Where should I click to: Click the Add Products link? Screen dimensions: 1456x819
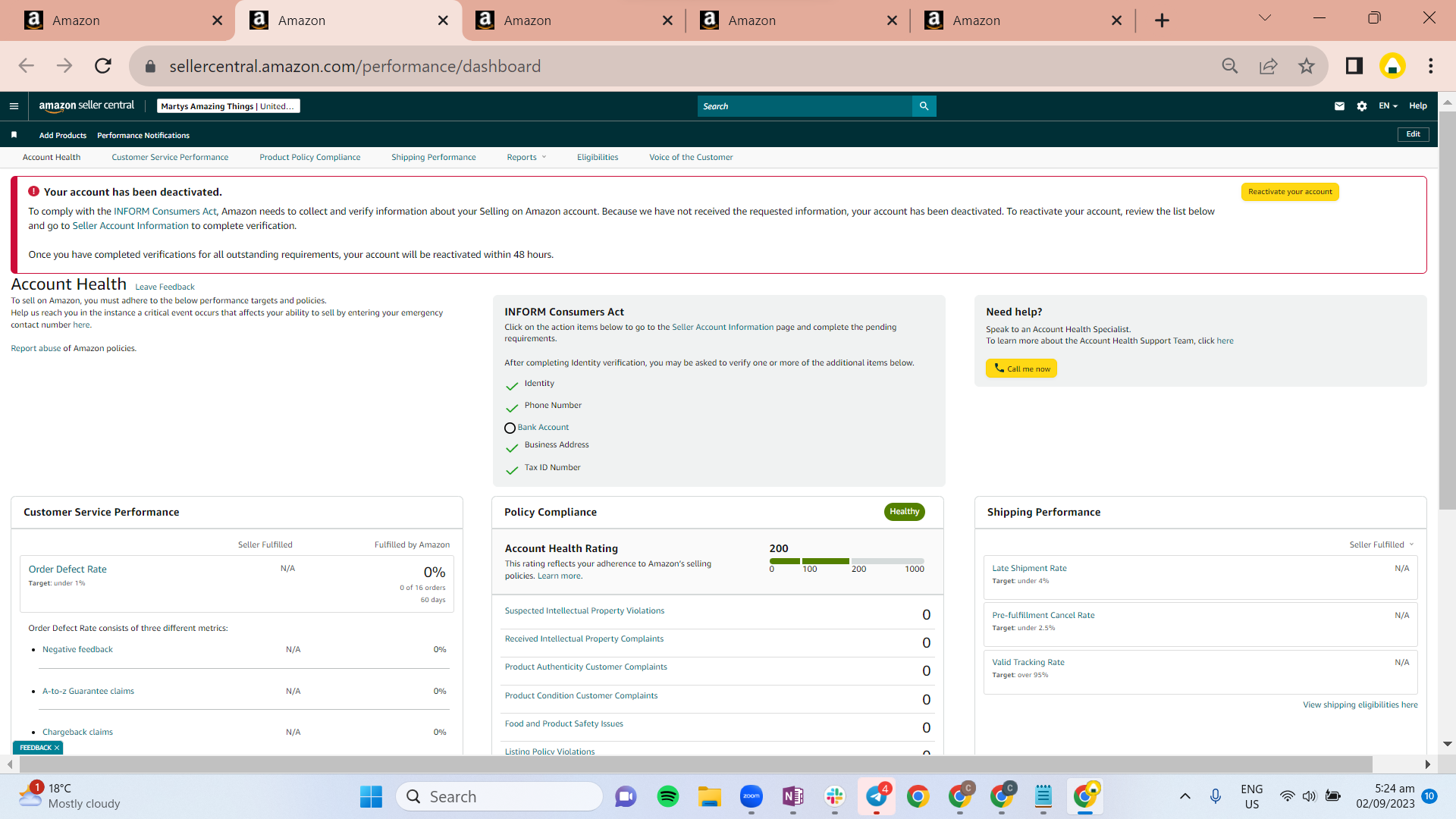(x=63, y=135)
